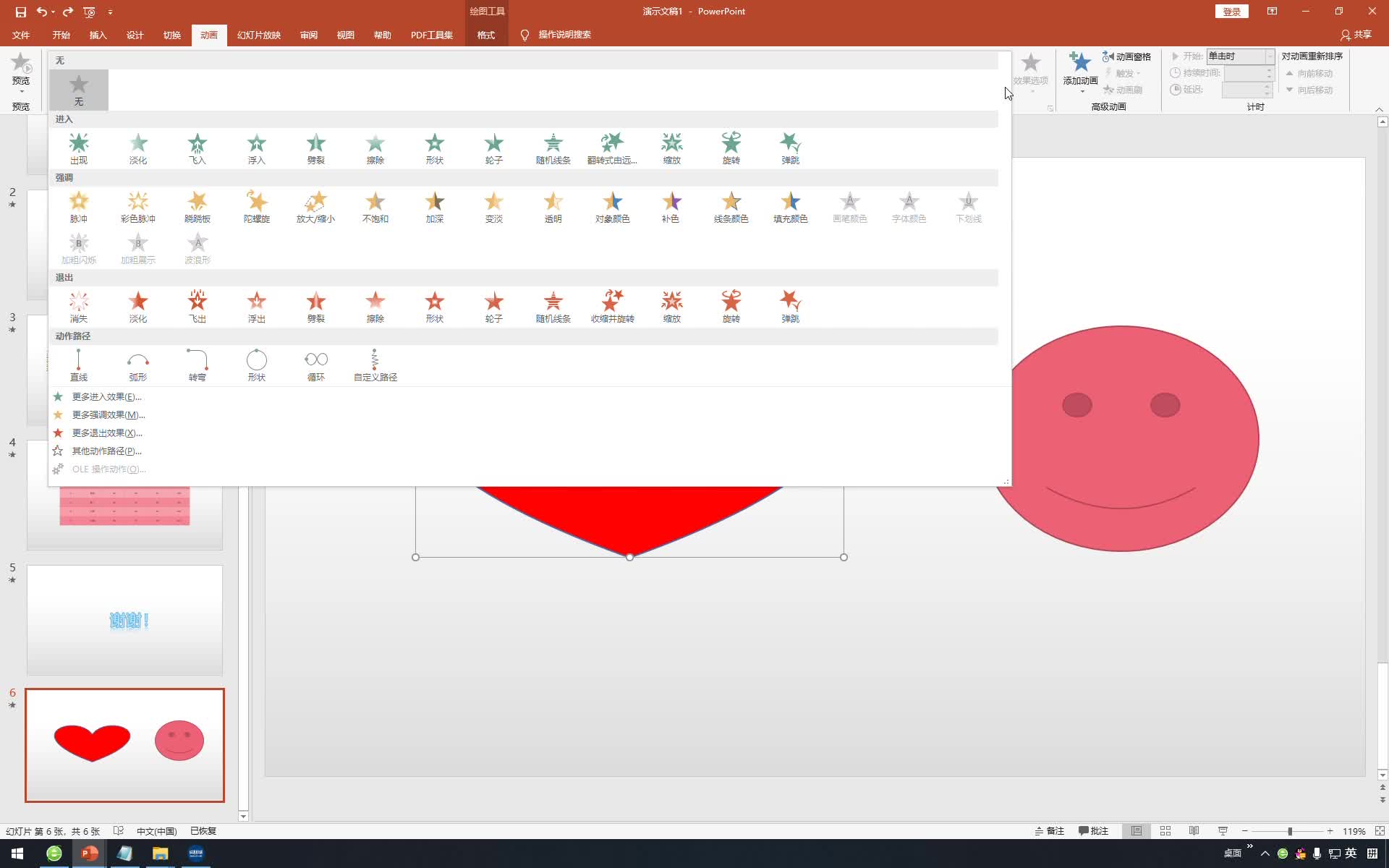The height and width of the screenshot is (868, 1389).
Task: Select the 翻转式由远及近 entrance effect
Action: (x=613, y=148)
